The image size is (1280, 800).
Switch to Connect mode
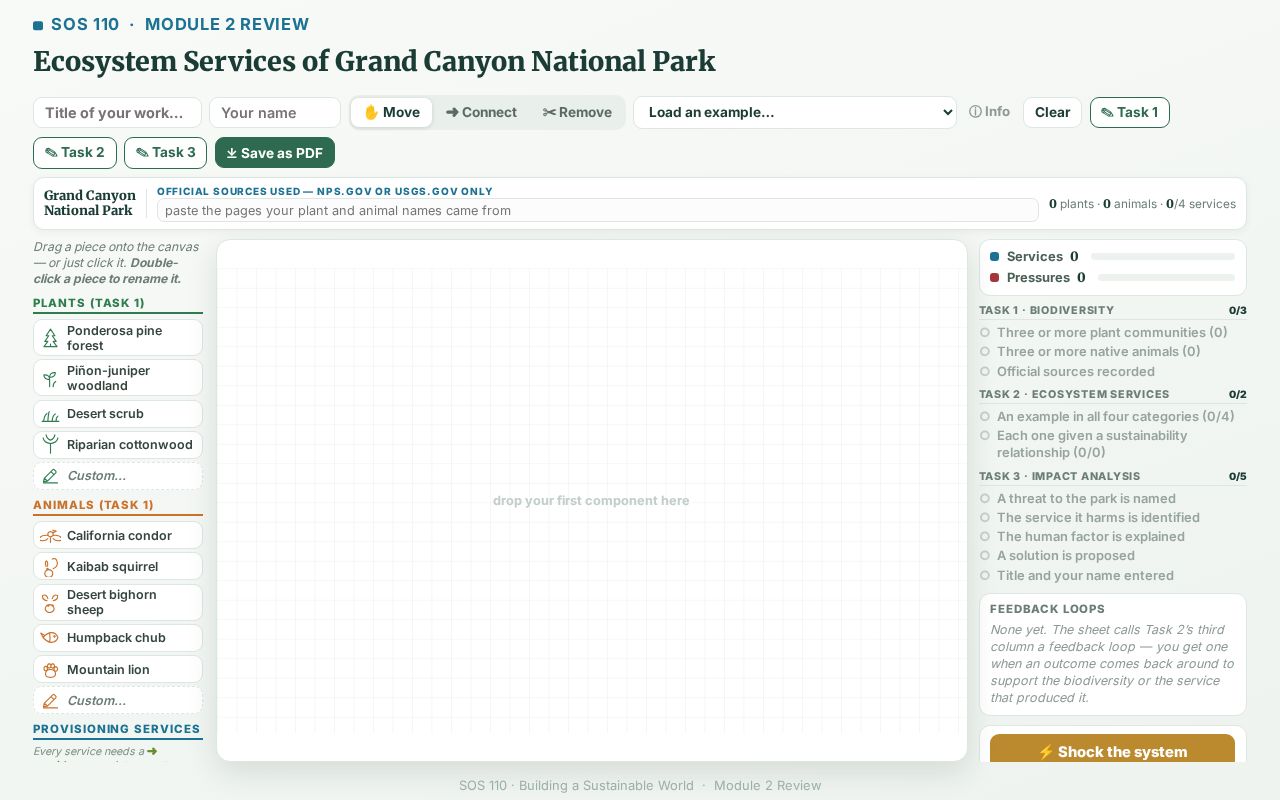coord(482,113)
